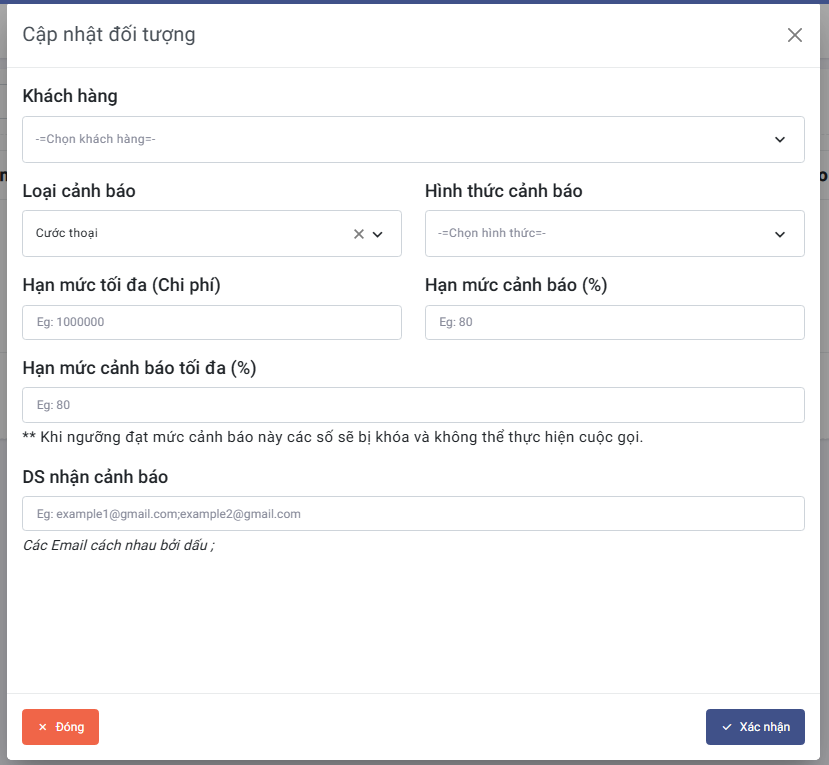Expand the Loại cảnh báo combo box
829x765 pixels.
pos(190,234)
